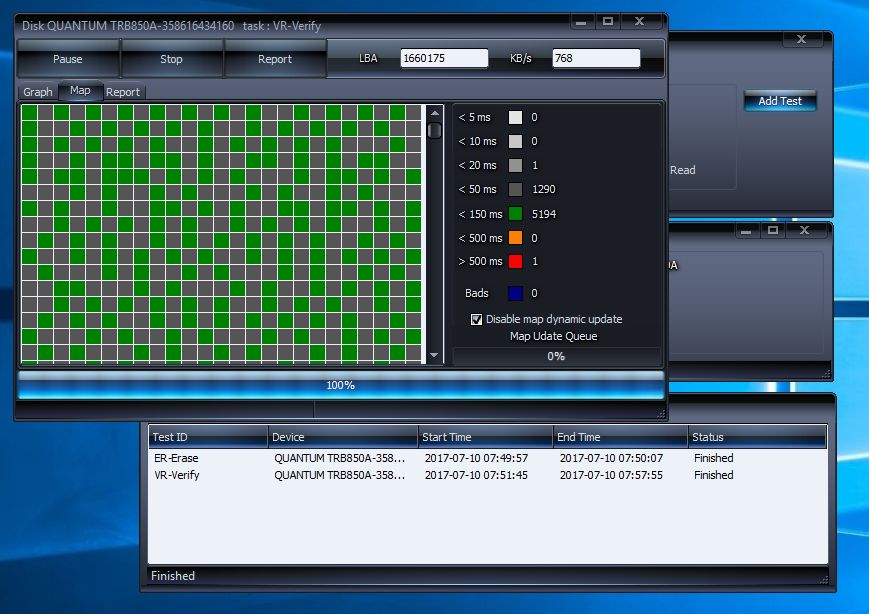The width and height of the screenshot is (869, 614).
Task: Click the 100% test progress bar
Action: click(x=340, y=385)
